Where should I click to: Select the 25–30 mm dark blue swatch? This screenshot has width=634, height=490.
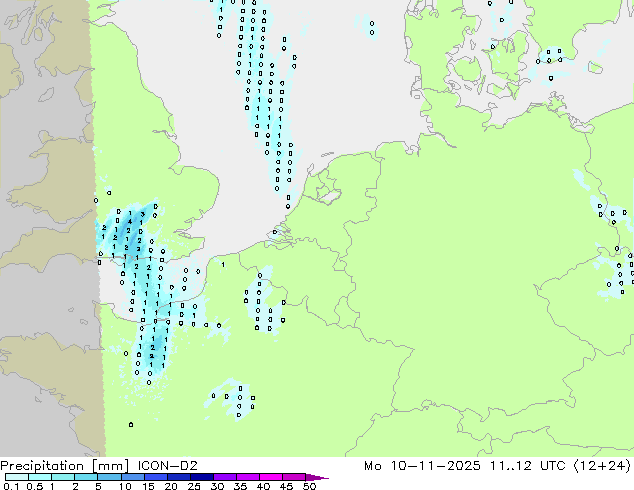[201, 477]
